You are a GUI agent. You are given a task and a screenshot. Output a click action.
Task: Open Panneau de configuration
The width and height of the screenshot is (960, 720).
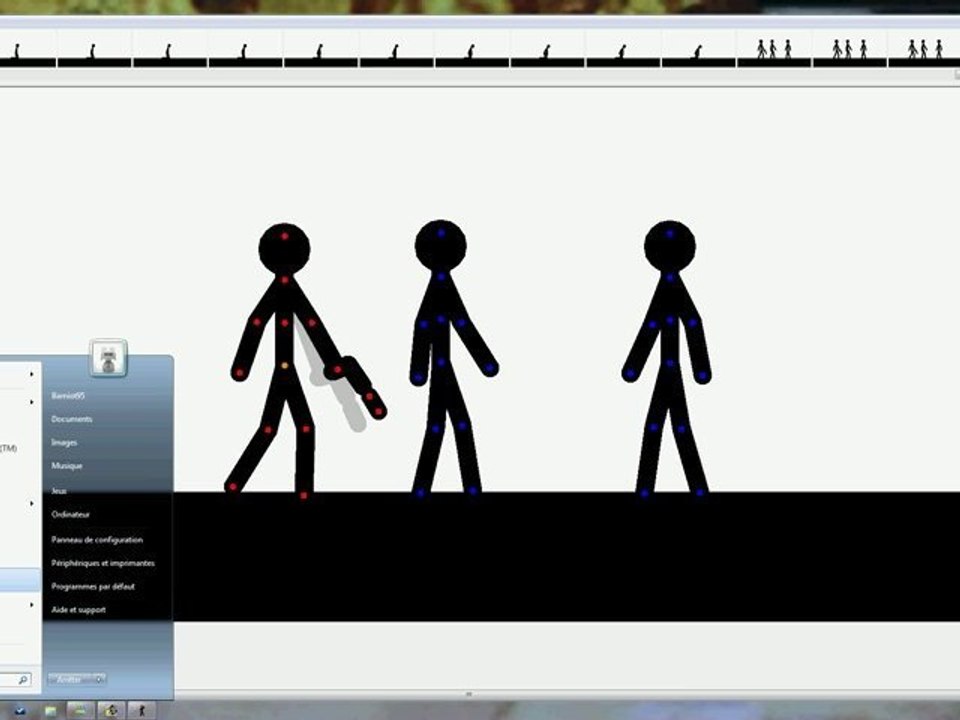(x=97, y=539)
